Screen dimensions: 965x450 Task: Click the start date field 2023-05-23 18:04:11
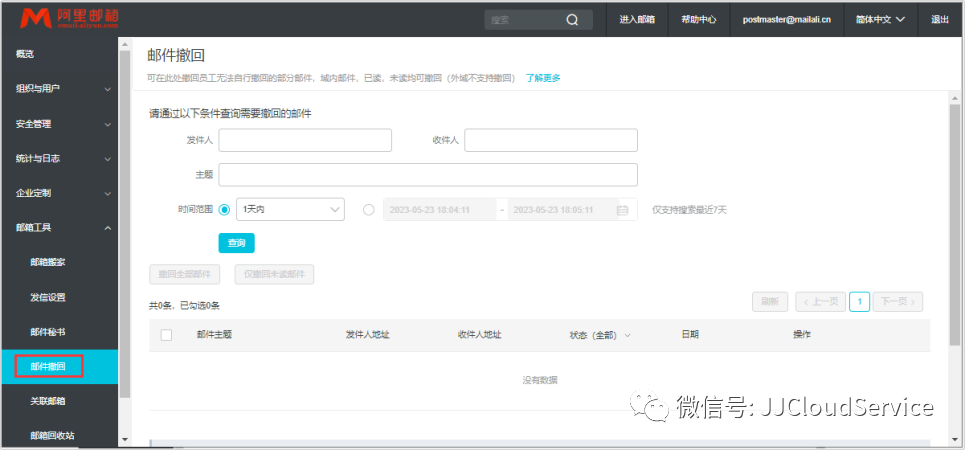pyautogui.click(x=440, y=210)
